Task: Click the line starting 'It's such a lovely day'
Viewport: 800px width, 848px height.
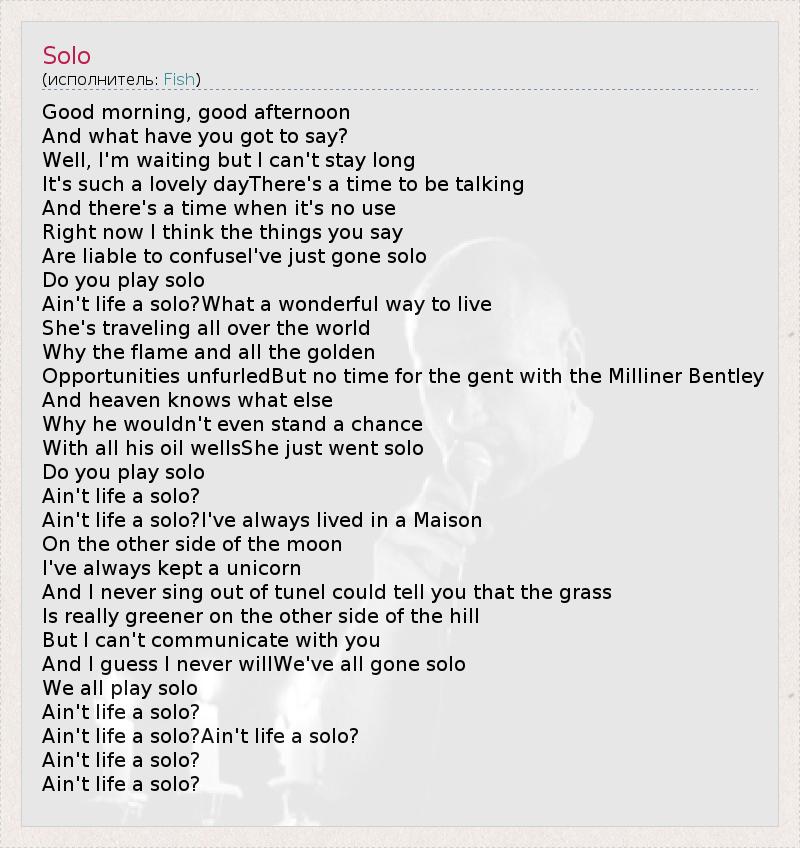Action: click(x=283, y=184)
